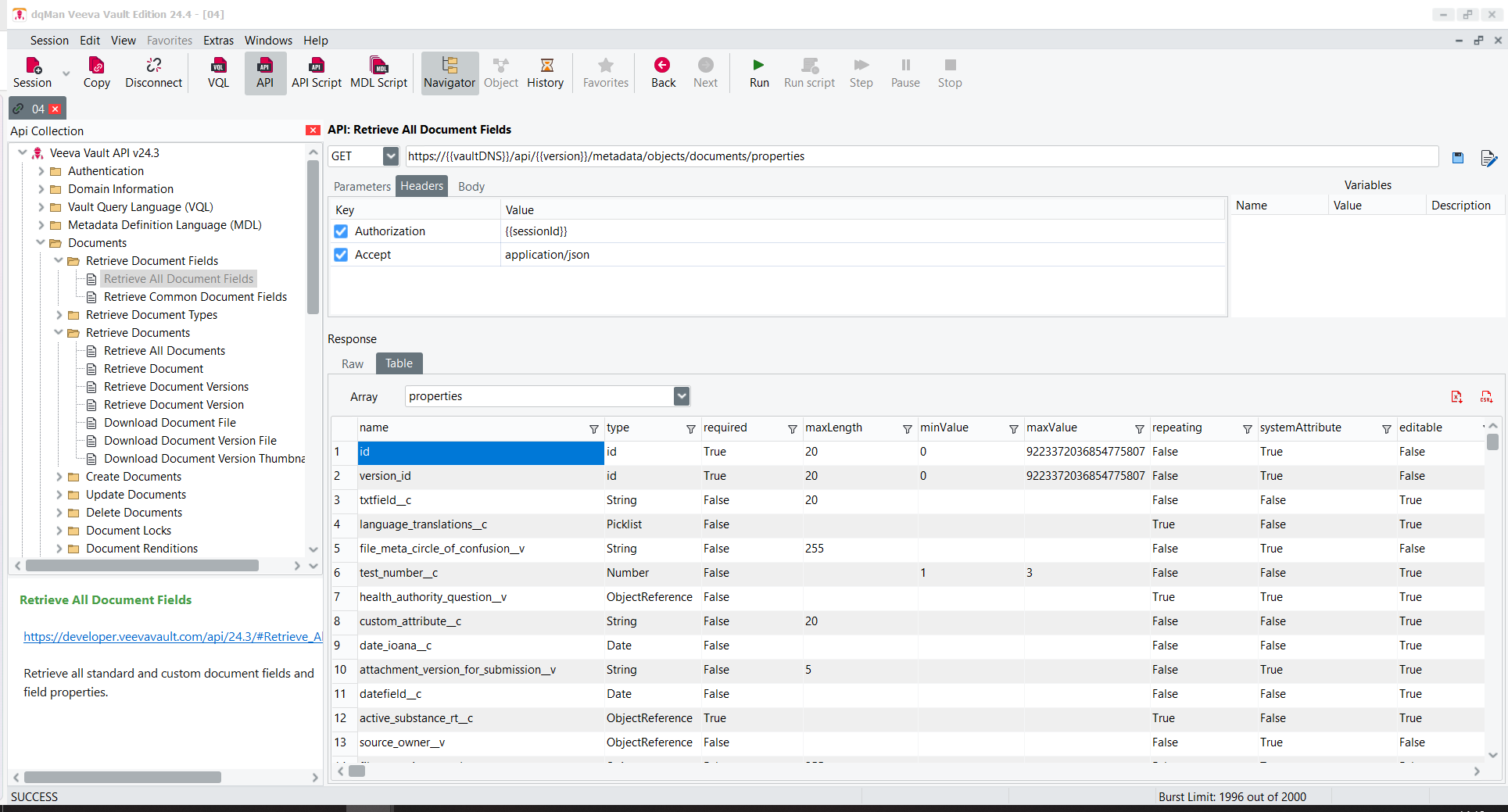Uncheck the Authorization header checkbox
Image resolution: width=1508 pixels, height=812 pixels.
(x=341, y=231)
